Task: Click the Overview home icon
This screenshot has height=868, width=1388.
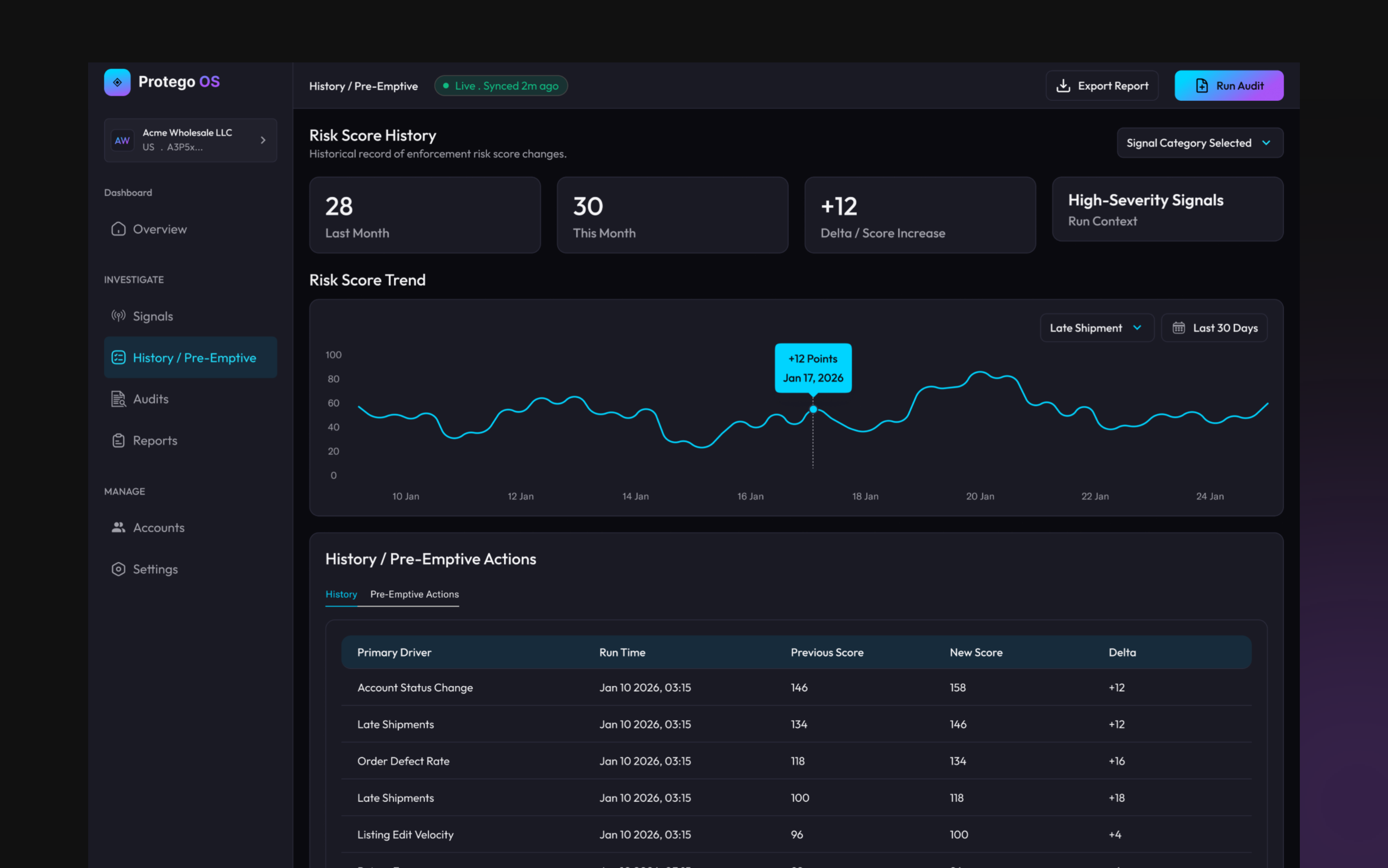Action: click(118, 229)
